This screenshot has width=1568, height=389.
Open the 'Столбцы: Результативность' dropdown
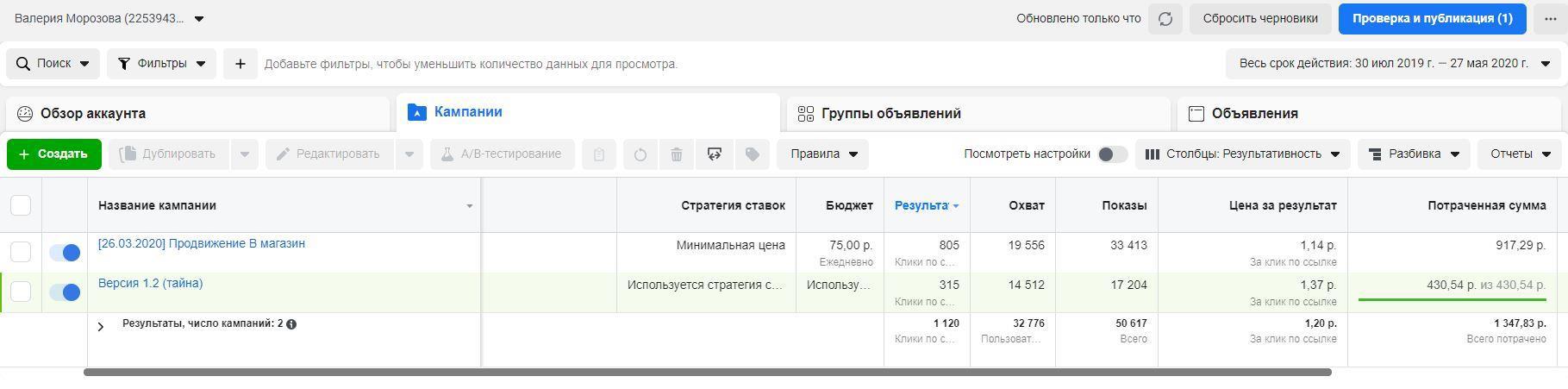pos(1242,154)
